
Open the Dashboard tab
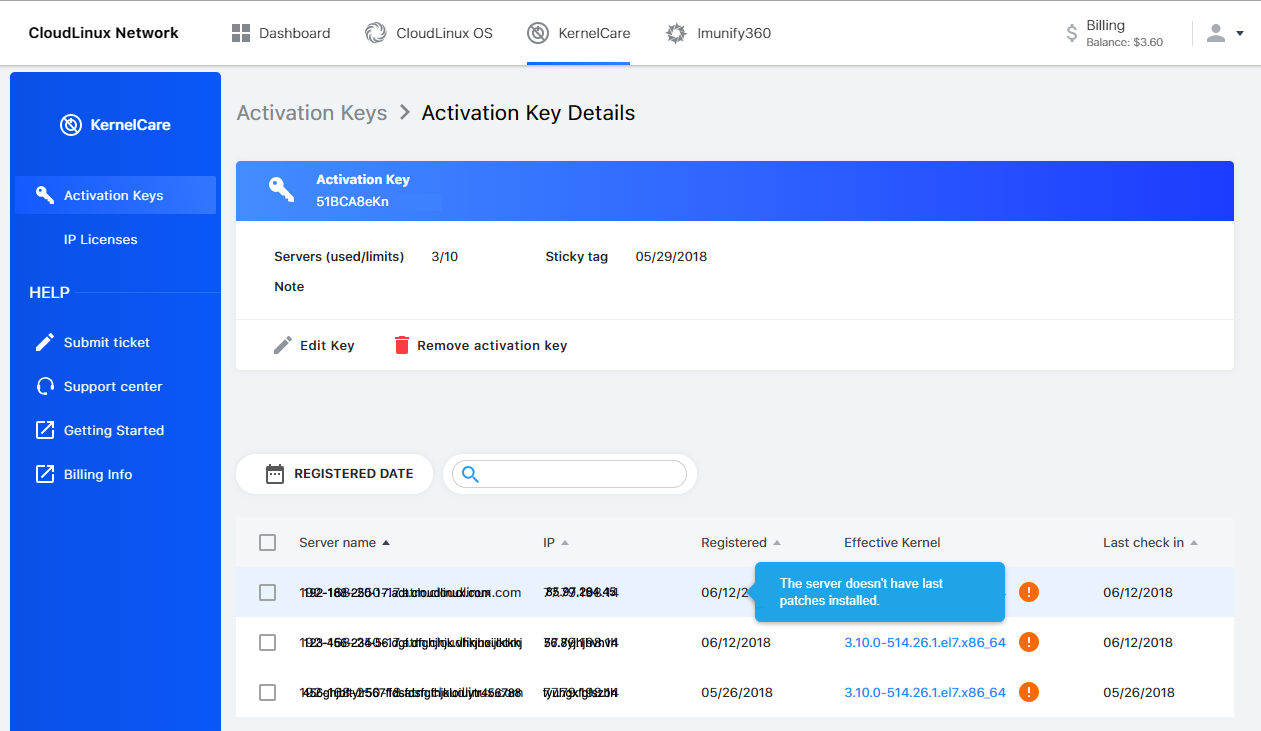click(x=281, y=33)
